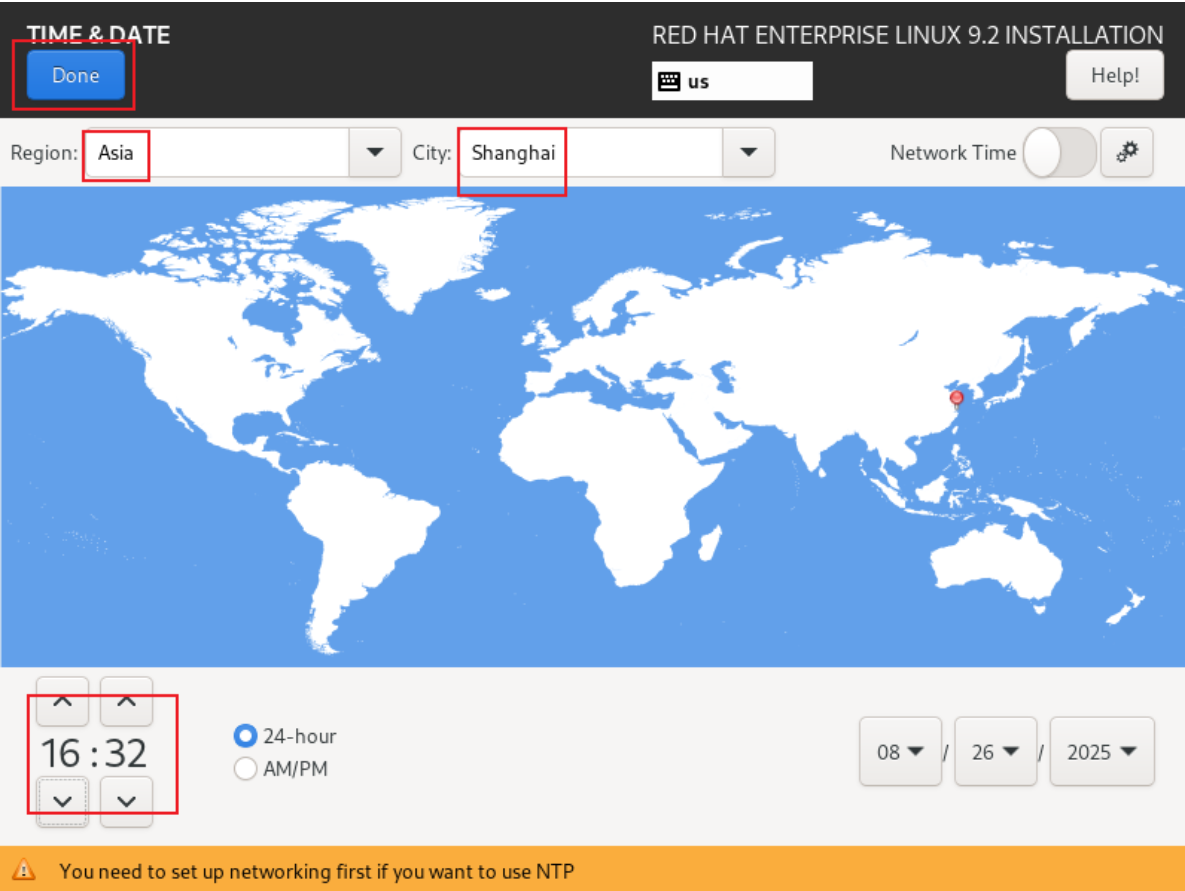Expand the Region dropdown arrow
Viewport: 1185px width, 891px height.
pyautogui.click(x=374, y=152)
